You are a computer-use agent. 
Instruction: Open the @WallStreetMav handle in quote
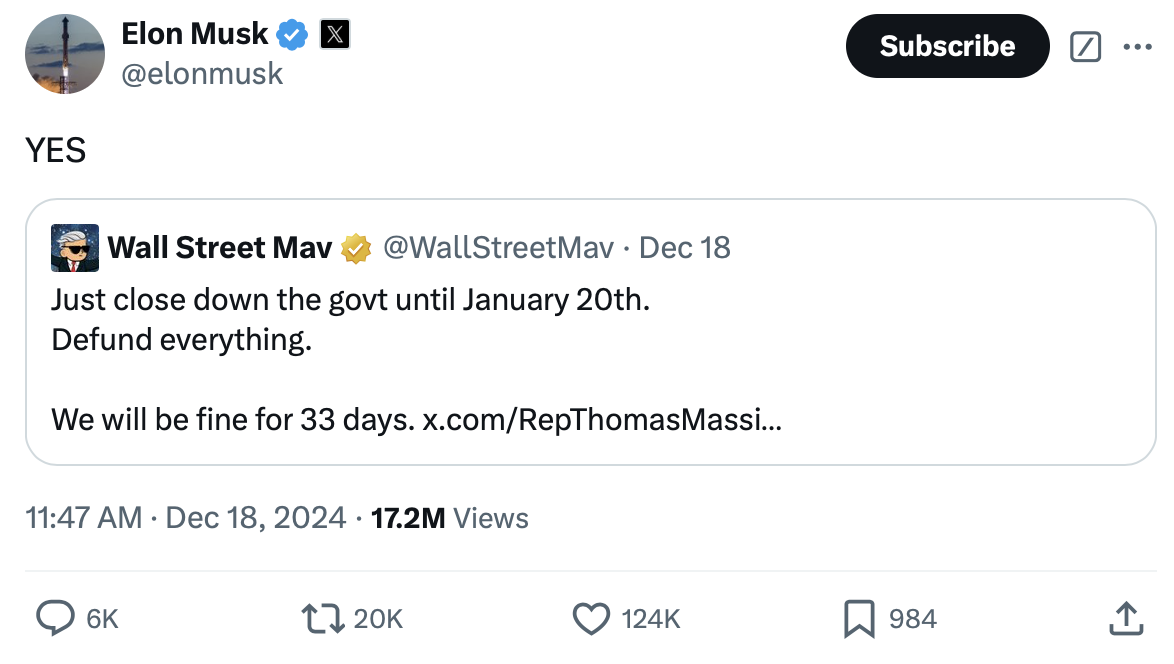tap(498, 247)
